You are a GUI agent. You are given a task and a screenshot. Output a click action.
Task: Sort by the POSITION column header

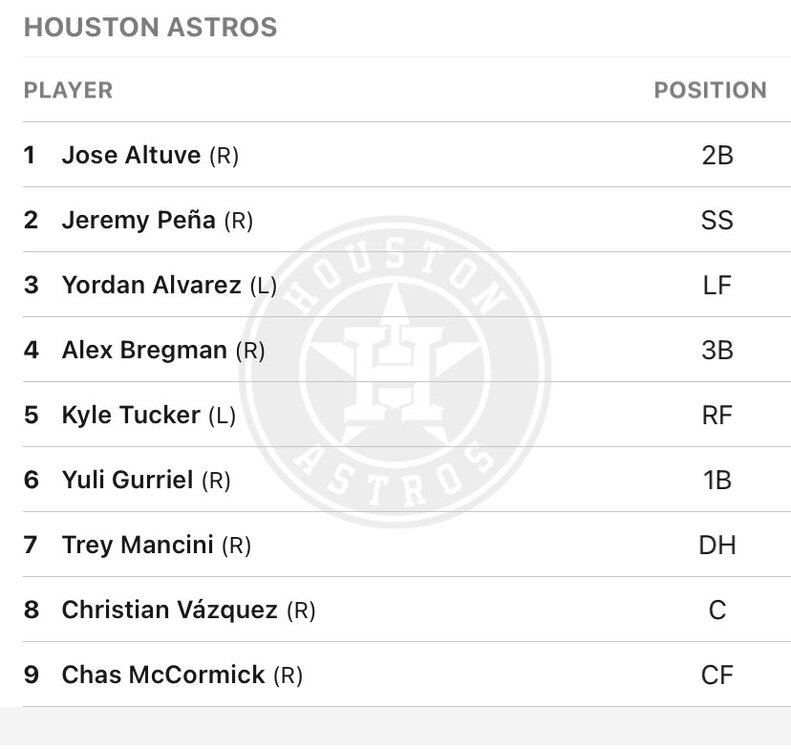(x=710, y=90)
